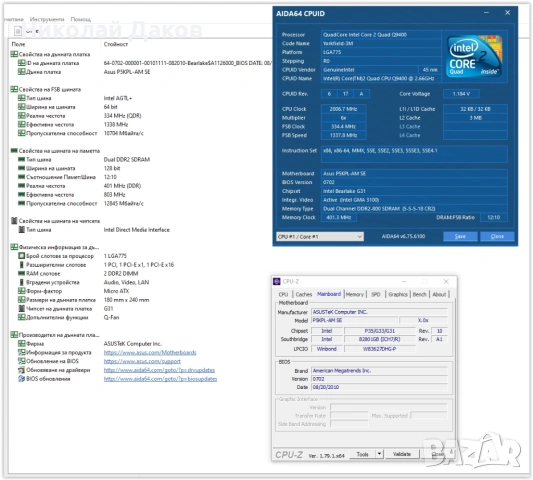The image size is (533, 480).
Task: Open the SPD tab in CPU-Z
Action: (376, 294)
